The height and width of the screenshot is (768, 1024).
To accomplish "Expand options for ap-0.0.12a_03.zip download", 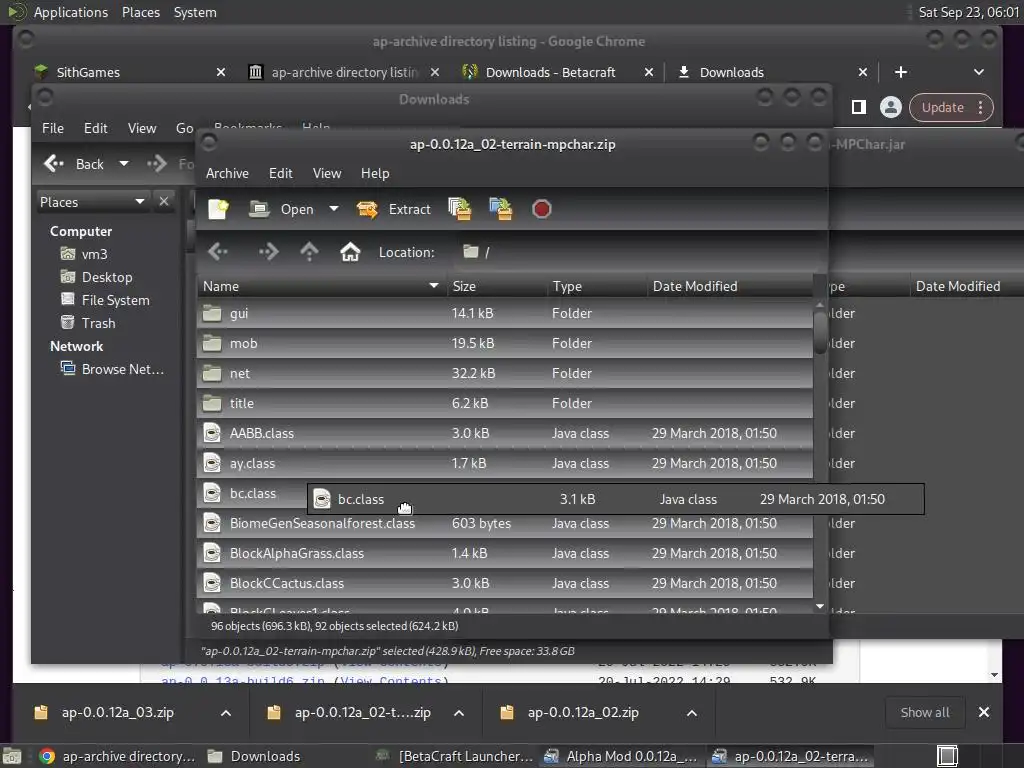I will 226,713.
